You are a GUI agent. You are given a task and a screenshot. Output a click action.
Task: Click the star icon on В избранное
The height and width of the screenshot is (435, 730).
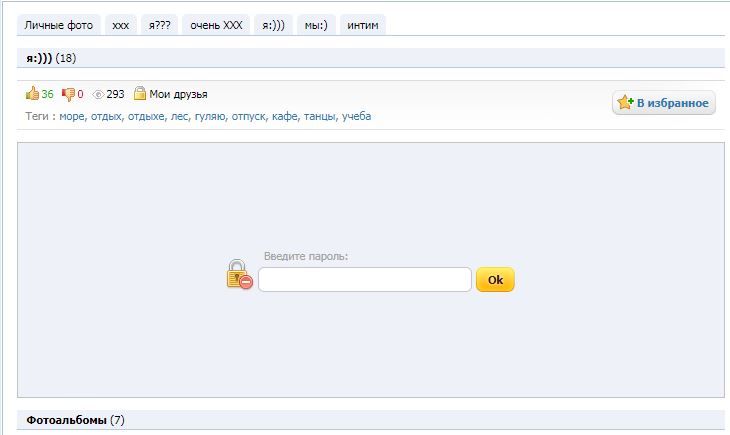pyautogui.click(x=626, y=103)
